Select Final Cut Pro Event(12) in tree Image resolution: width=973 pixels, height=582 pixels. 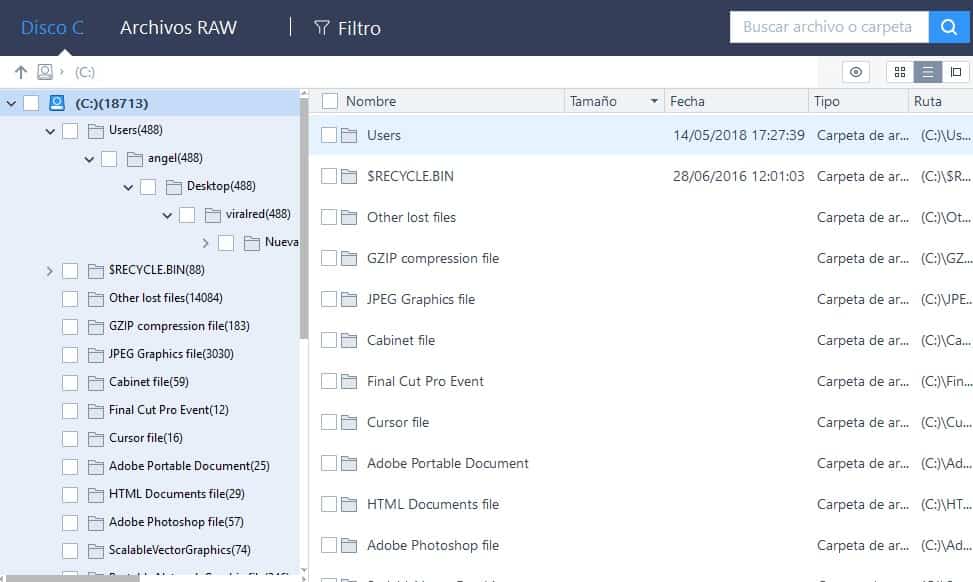[169, 410]
